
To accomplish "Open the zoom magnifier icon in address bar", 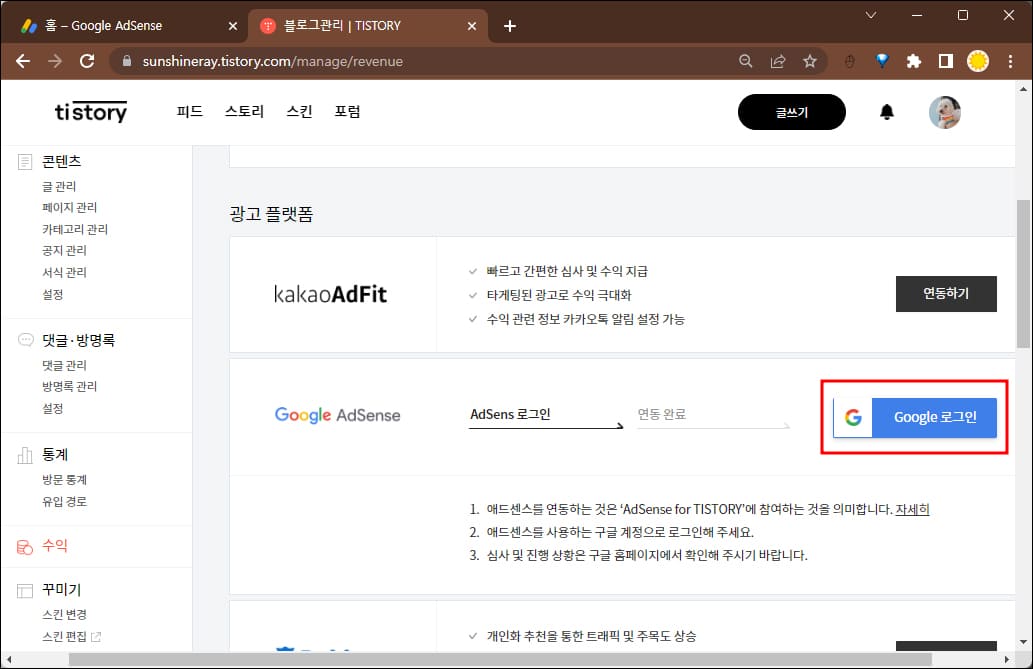I will [746, 61].
